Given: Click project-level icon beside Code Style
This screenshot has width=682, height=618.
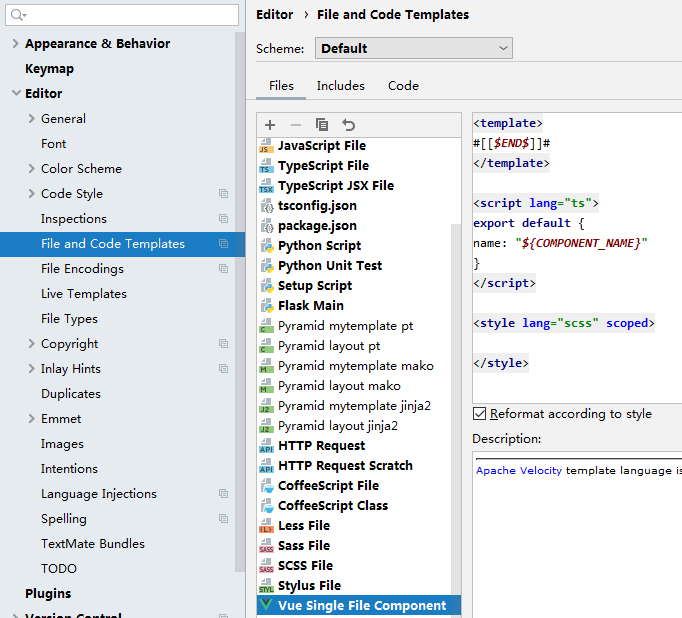Looking at the screenshot, I should point(224,194).
